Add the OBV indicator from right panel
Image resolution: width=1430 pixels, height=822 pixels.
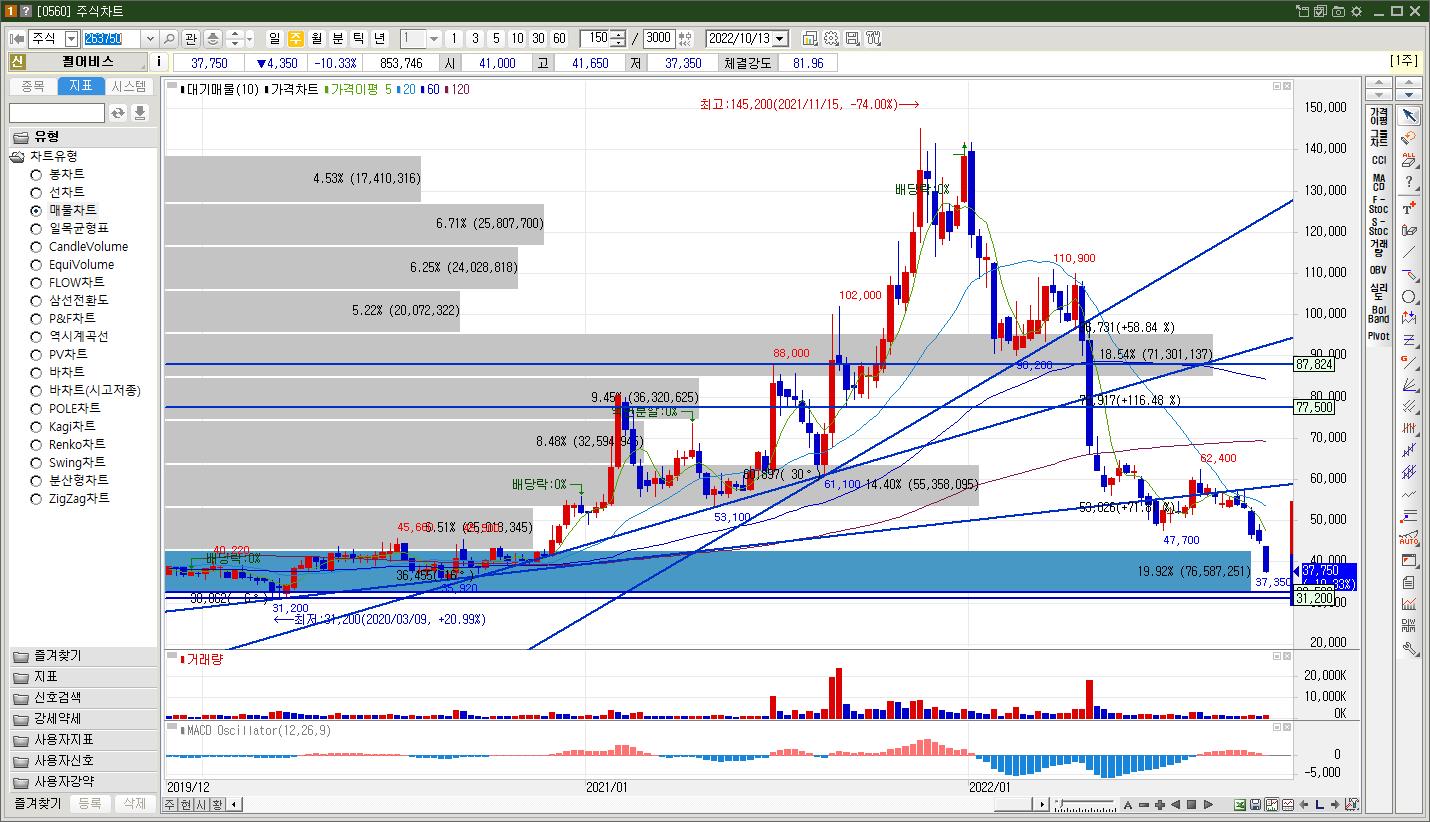click(1379, 269)
